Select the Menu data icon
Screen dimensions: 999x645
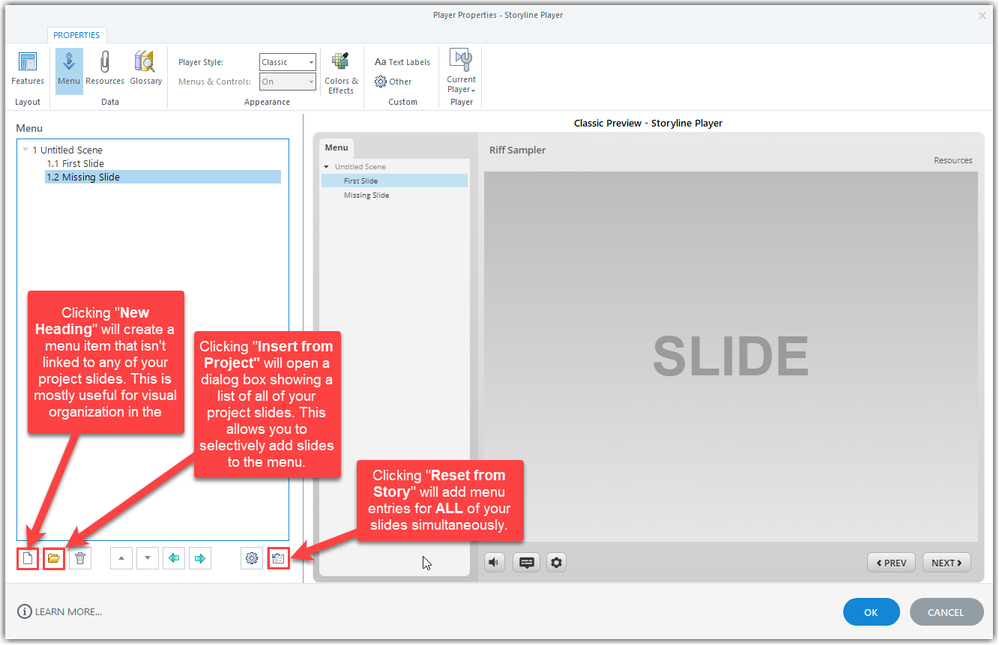point(69,69)
